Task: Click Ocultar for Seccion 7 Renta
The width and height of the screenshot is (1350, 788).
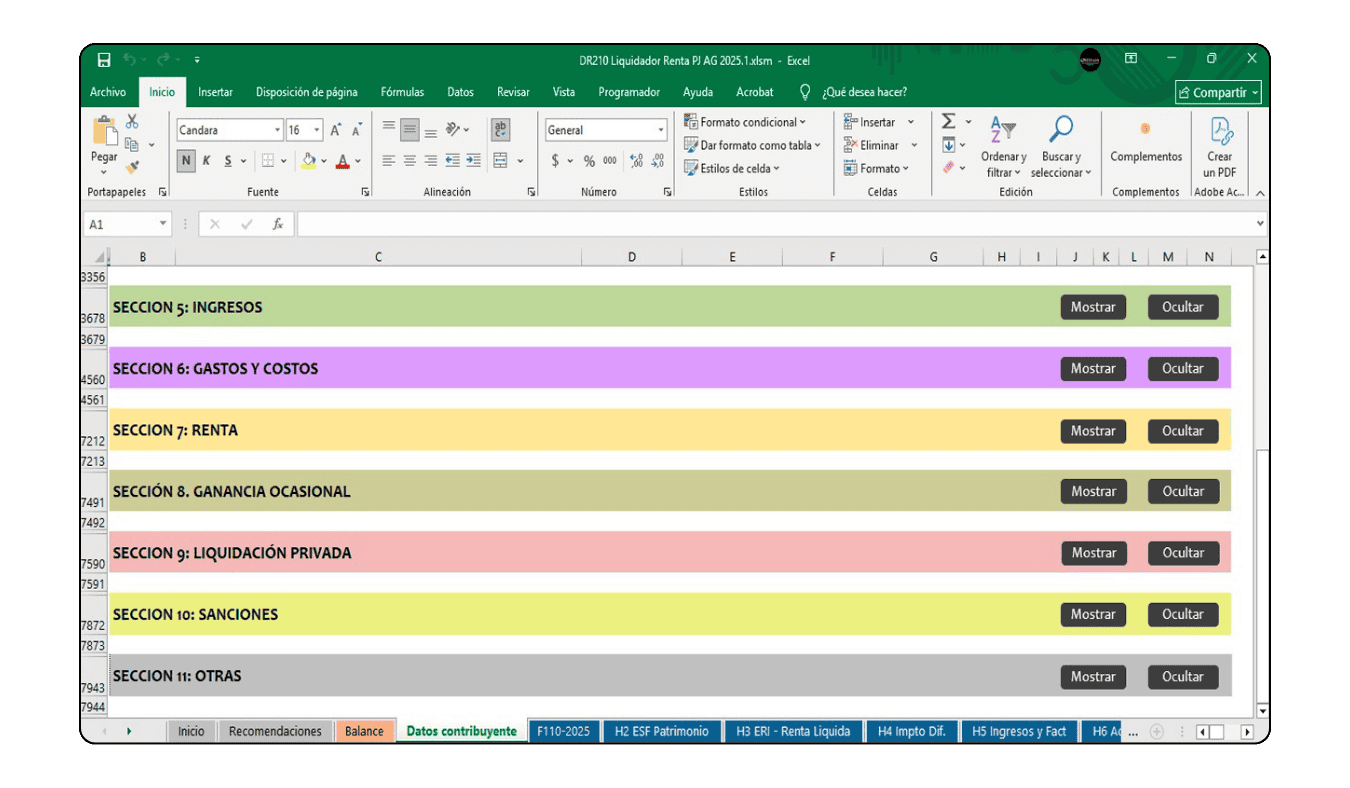Action: point(1182,431)
